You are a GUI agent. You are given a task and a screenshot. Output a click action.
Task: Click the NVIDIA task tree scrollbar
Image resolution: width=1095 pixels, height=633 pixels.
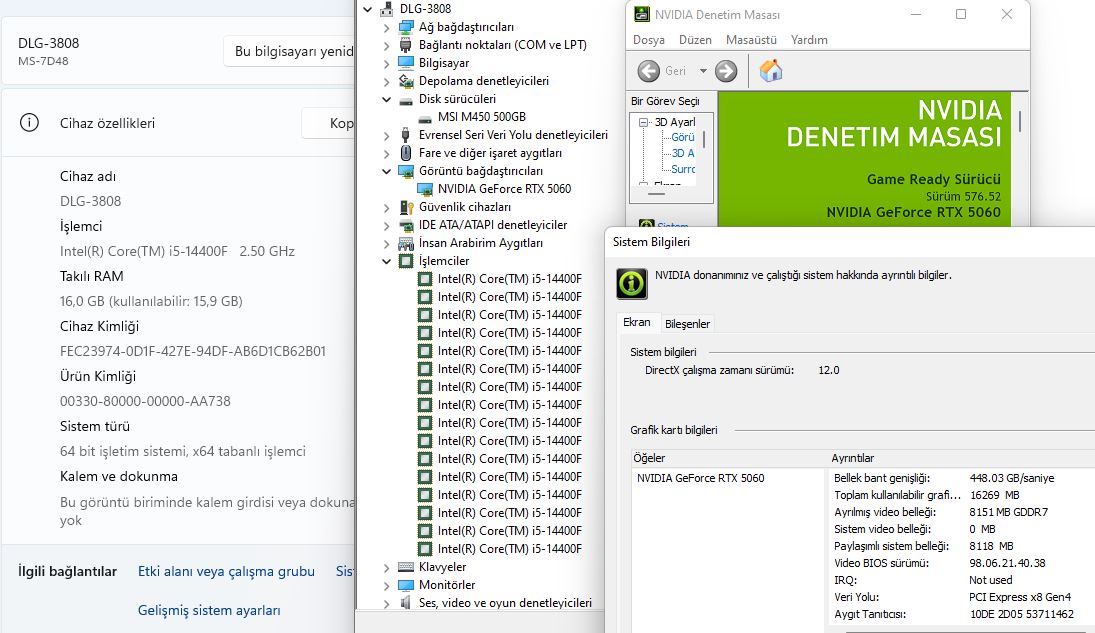[x=704, y=140]
